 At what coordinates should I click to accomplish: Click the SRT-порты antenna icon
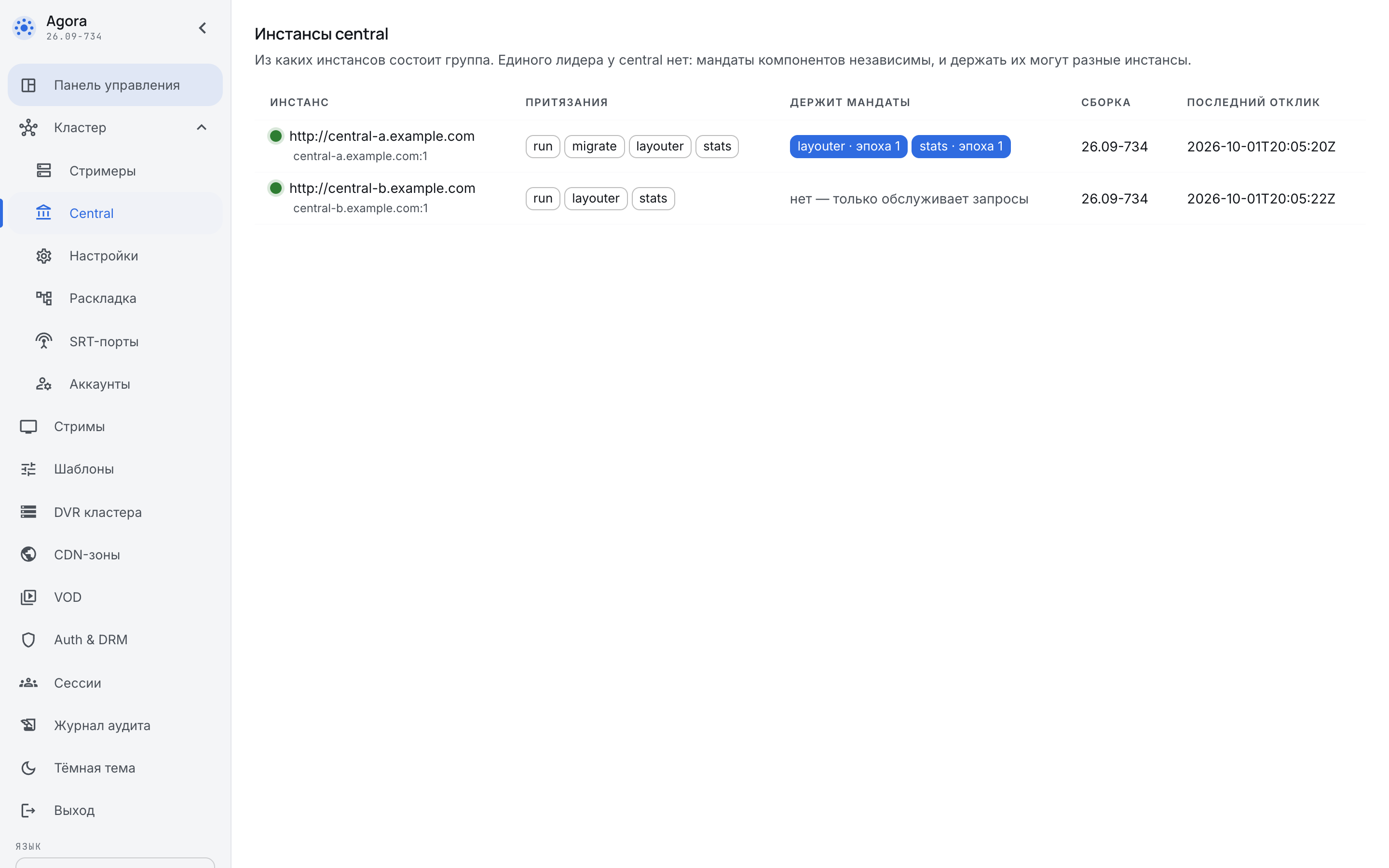coord(43,341)
